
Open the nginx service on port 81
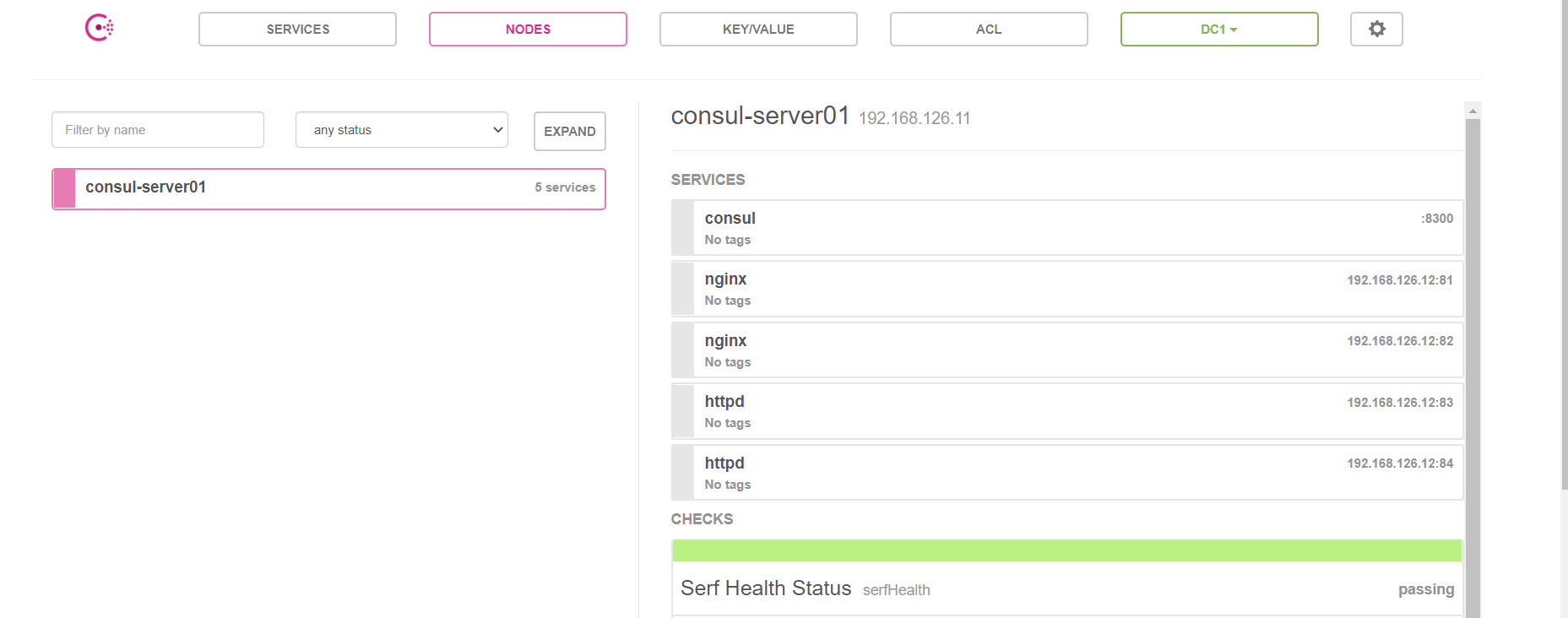point(1067,289)
